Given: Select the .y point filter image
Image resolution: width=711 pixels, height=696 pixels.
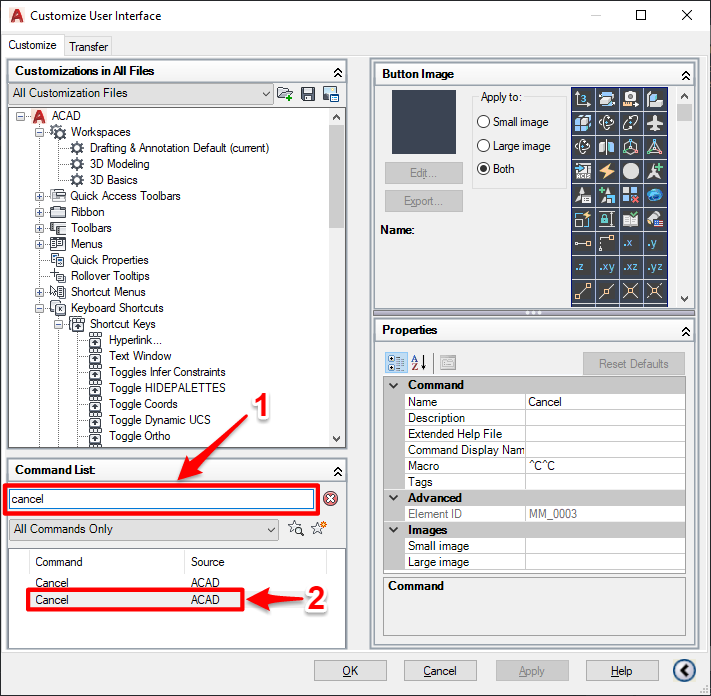Looking at the screenshot, I should coord(655,243).
